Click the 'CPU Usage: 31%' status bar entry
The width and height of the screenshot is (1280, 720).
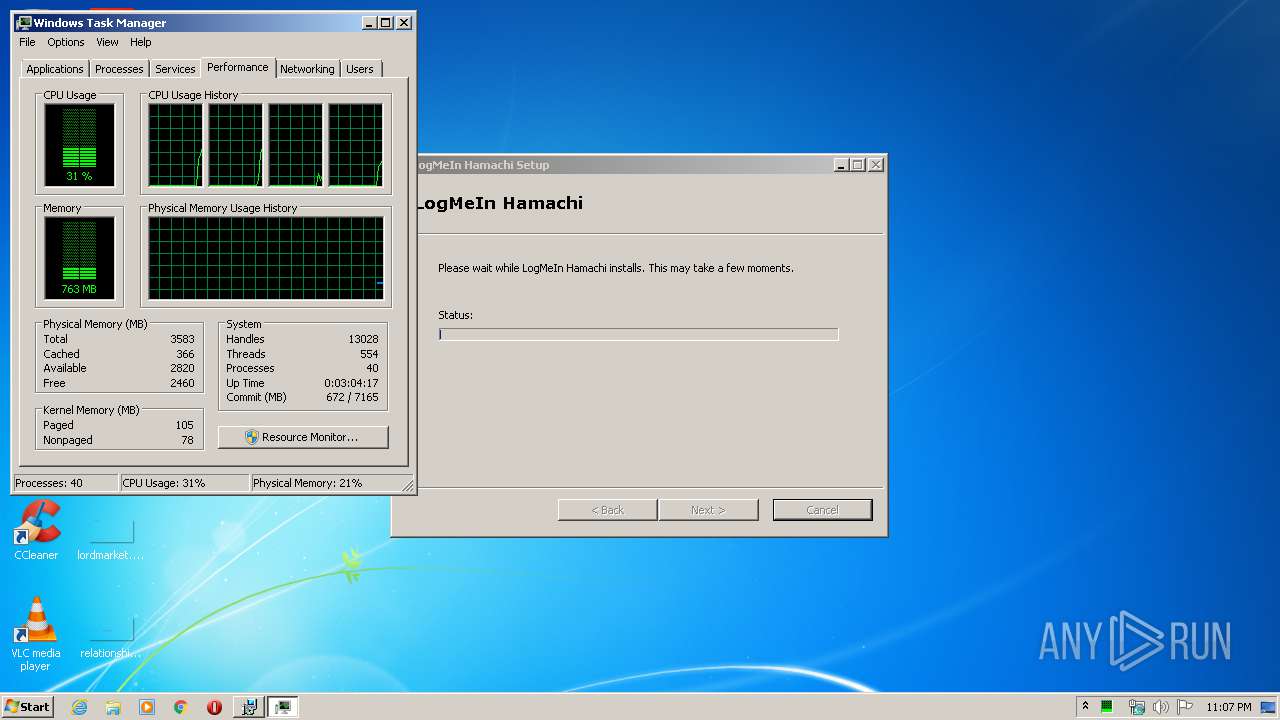point(184,483)
